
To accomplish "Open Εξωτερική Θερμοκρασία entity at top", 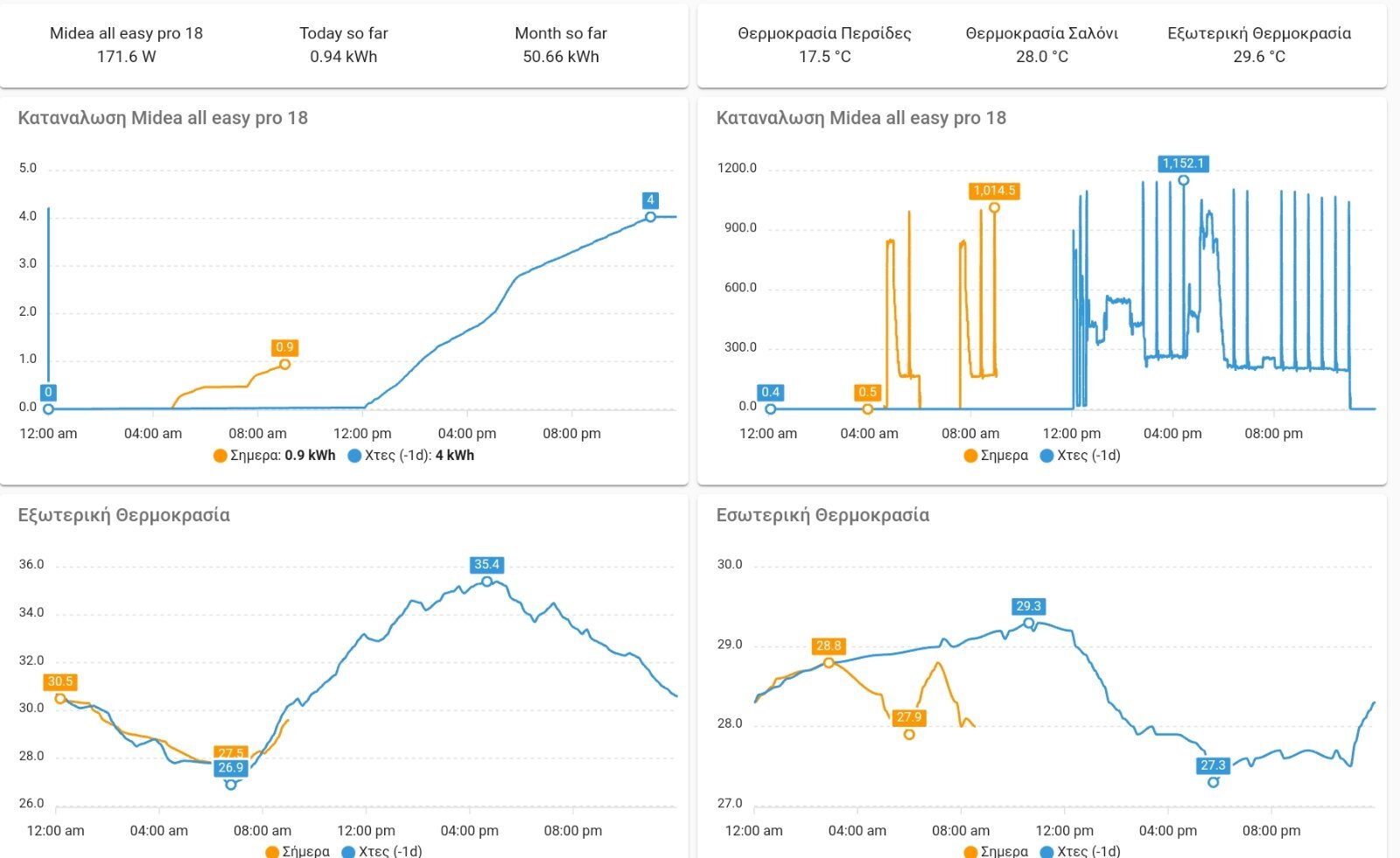I will (x=1258, y=45).
